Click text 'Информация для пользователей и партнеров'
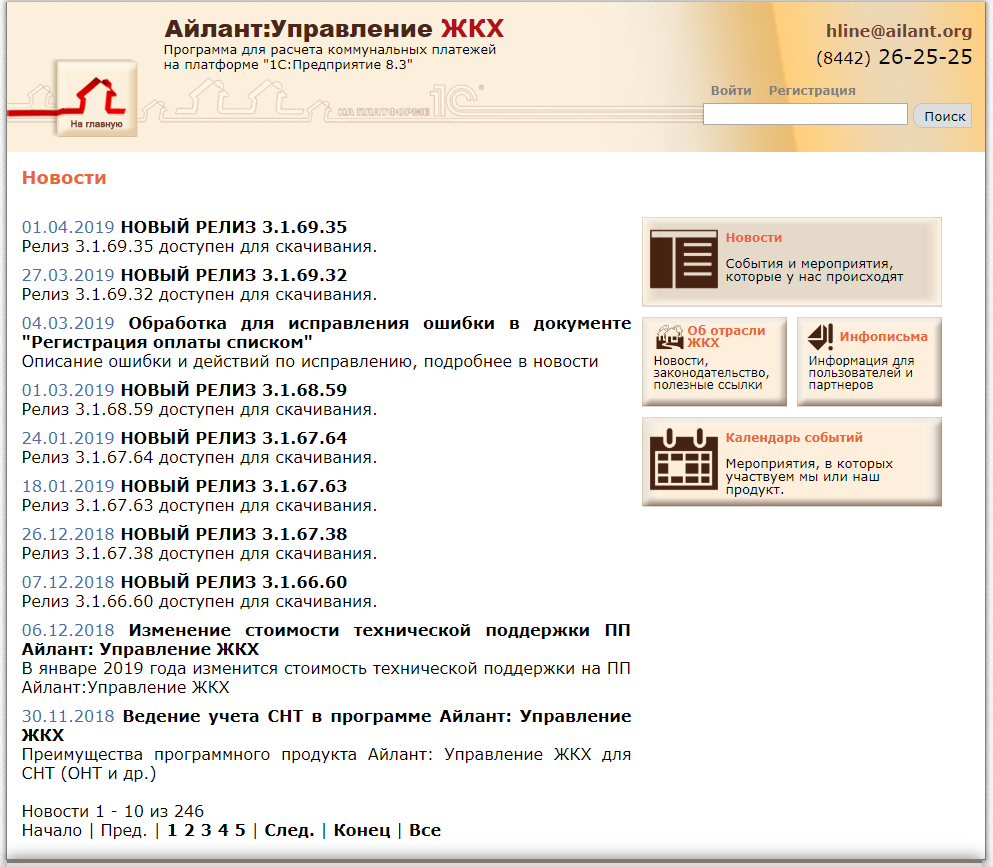Image resolution: width=993 pixels, height=867 pixels. (861, 372)
